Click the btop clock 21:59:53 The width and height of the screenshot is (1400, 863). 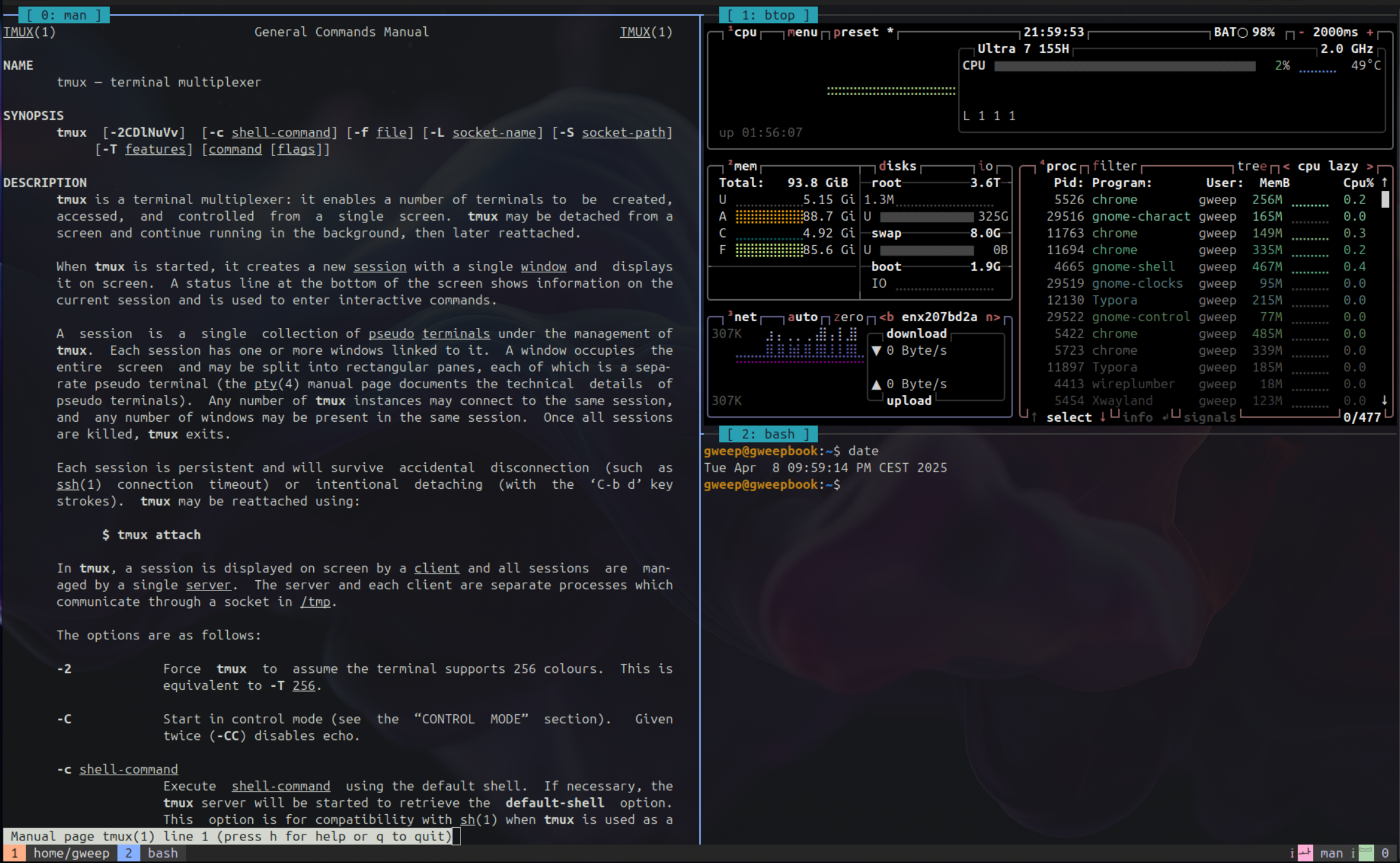(x=1054, y=32)
